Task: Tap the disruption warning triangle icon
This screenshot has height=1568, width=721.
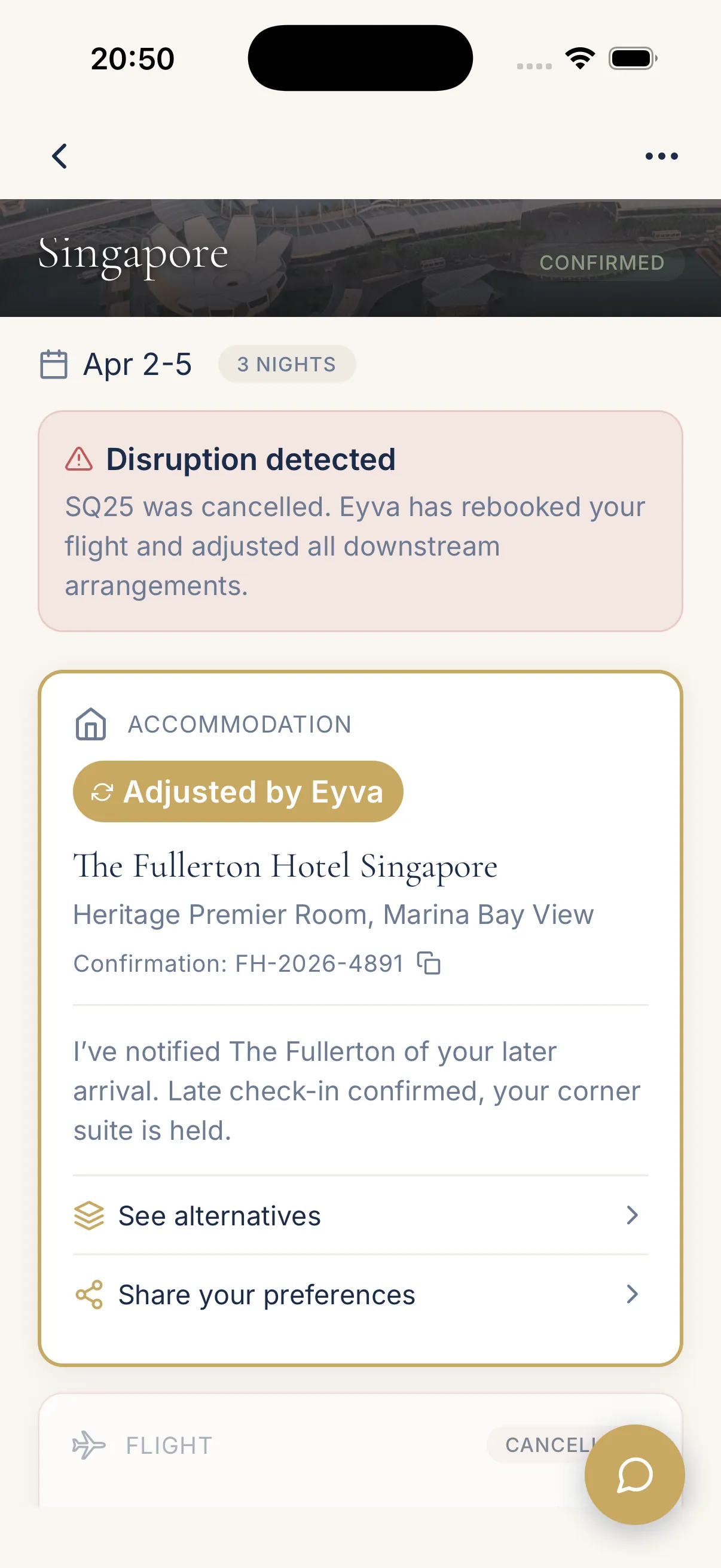Action: [x=79, y=459]
